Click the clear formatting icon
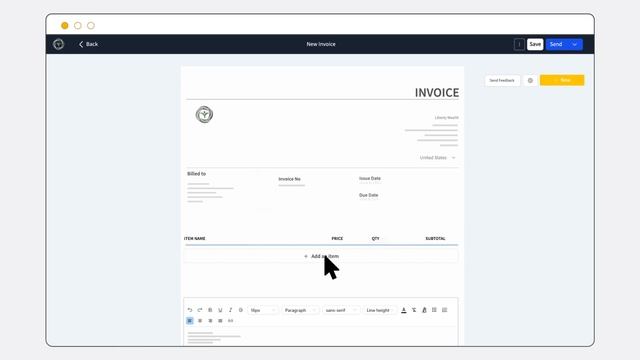 [x=414, y=310]
